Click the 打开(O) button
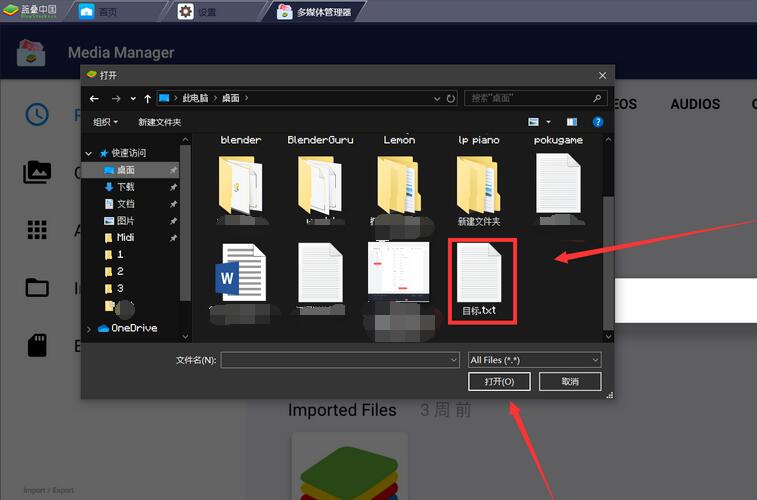This screenshot has width=757, height=500. point(499,382)
